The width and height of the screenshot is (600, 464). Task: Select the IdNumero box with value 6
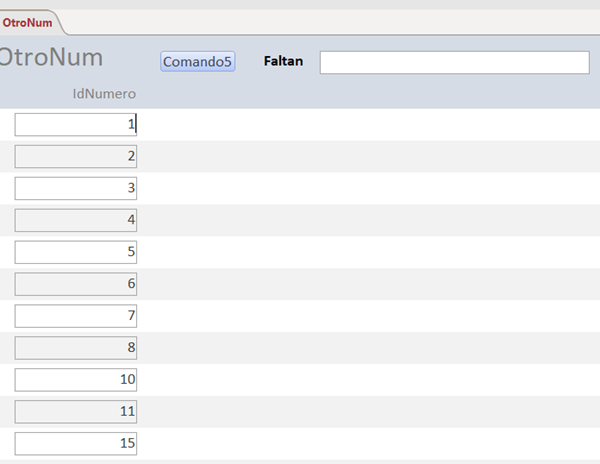click(76, 284)
